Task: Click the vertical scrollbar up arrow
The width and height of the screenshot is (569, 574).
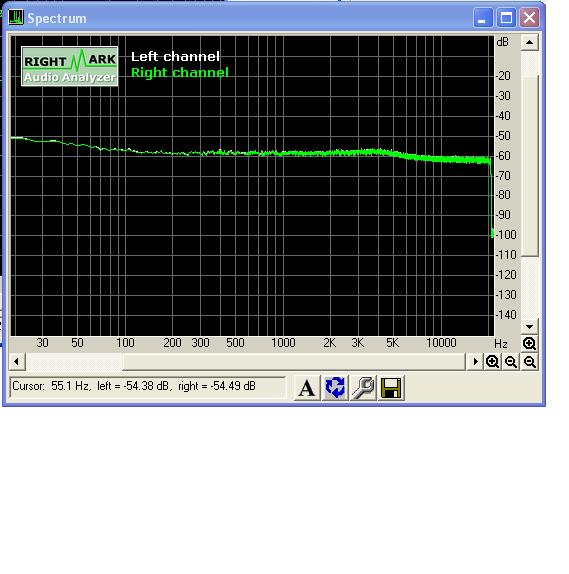Action: 529,42
